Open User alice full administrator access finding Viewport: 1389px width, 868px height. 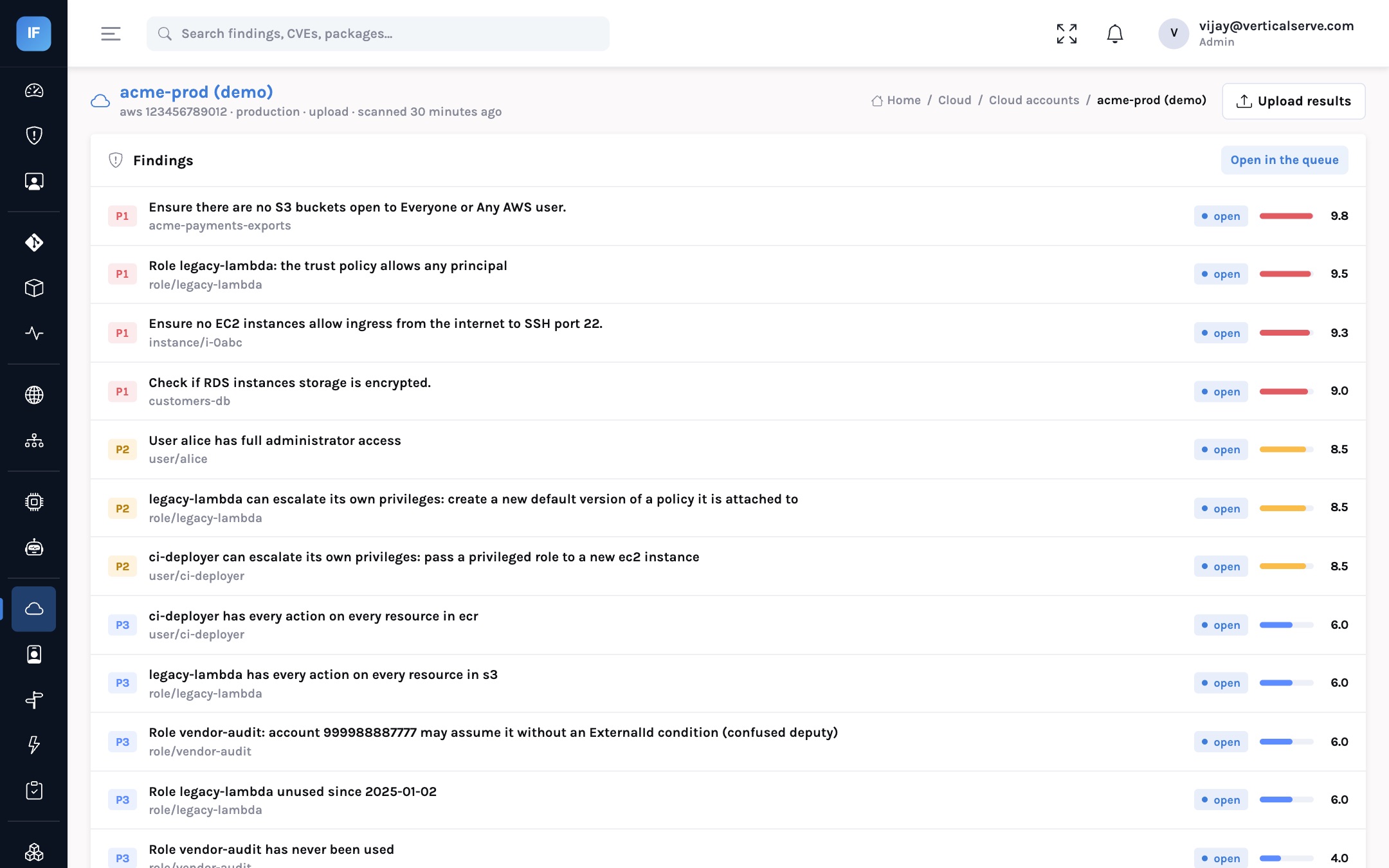click(728, 449)
